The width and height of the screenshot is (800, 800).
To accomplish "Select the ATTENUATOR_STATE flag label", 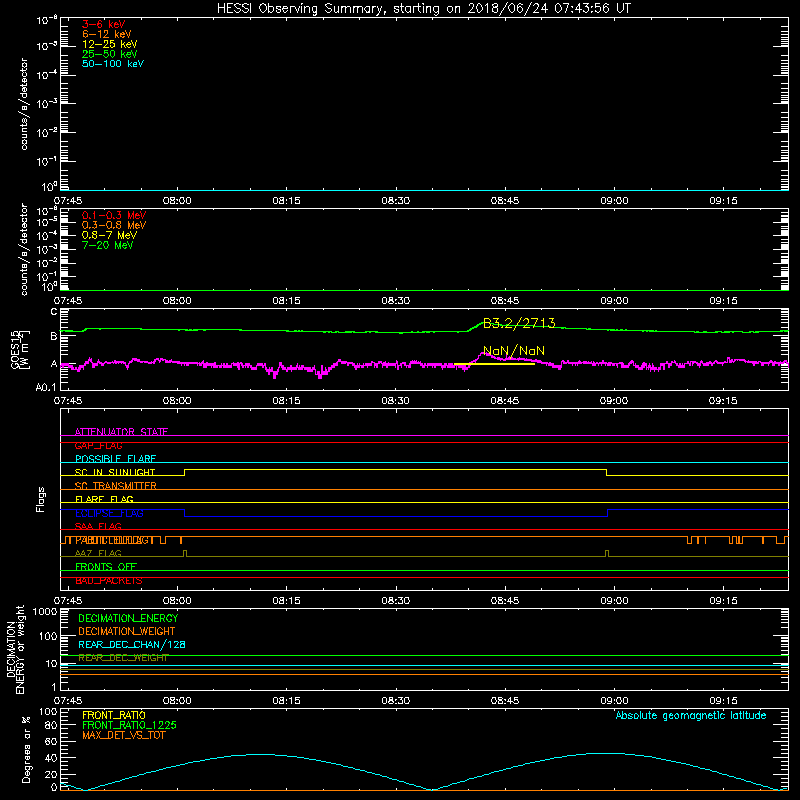I will (121, 432).
